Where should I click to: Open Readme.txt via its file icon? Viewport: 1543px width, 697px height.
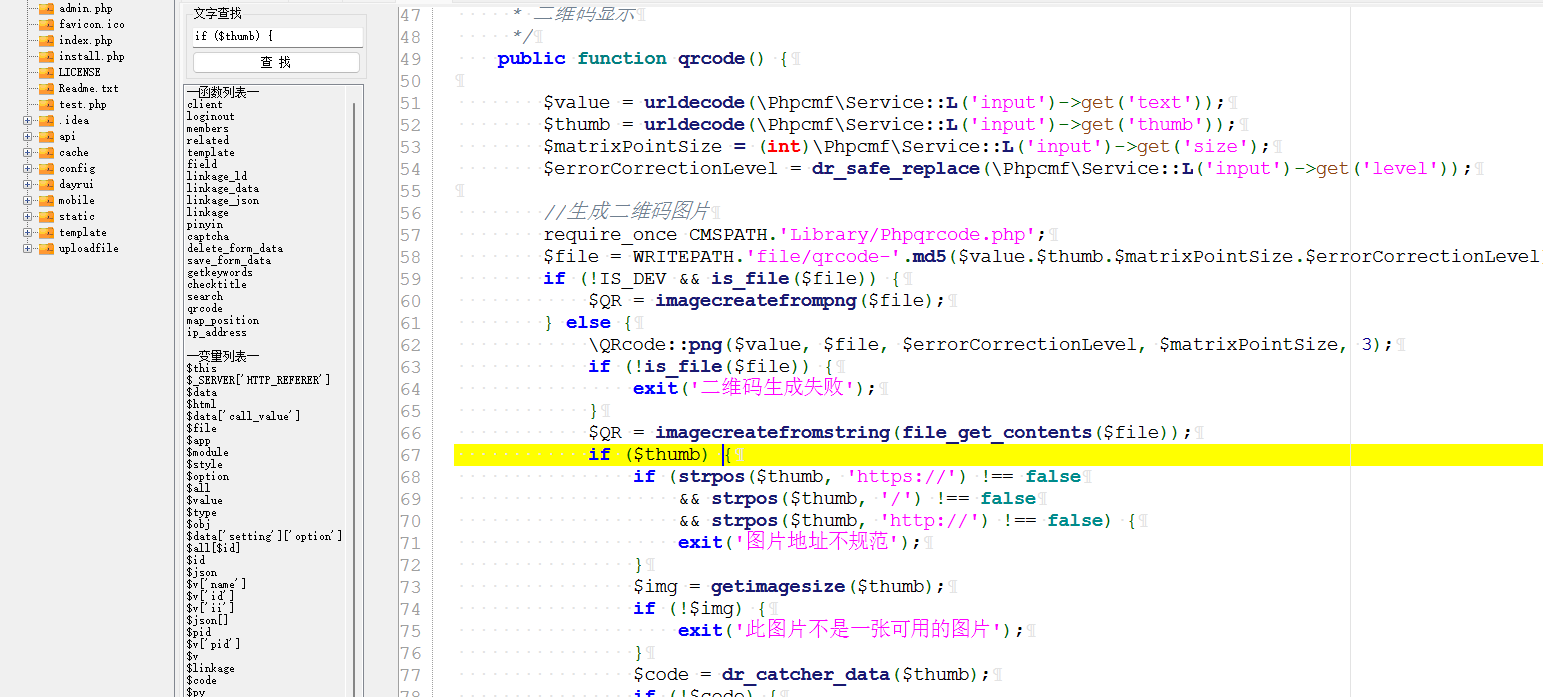click(x=44, y=88)
